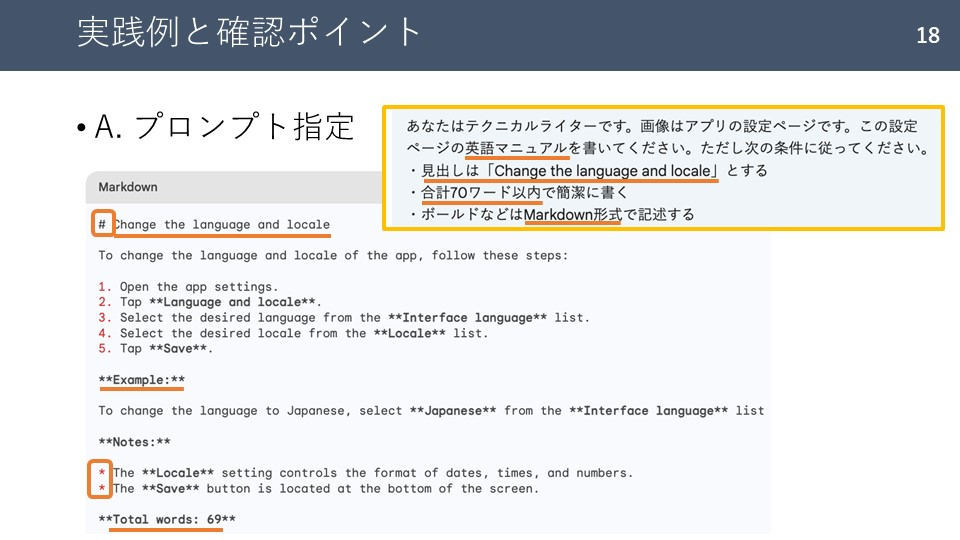The height and width of the screenshot is (540, 960).
Task: Click the note about the Save button location
Action: click(318, 489)
